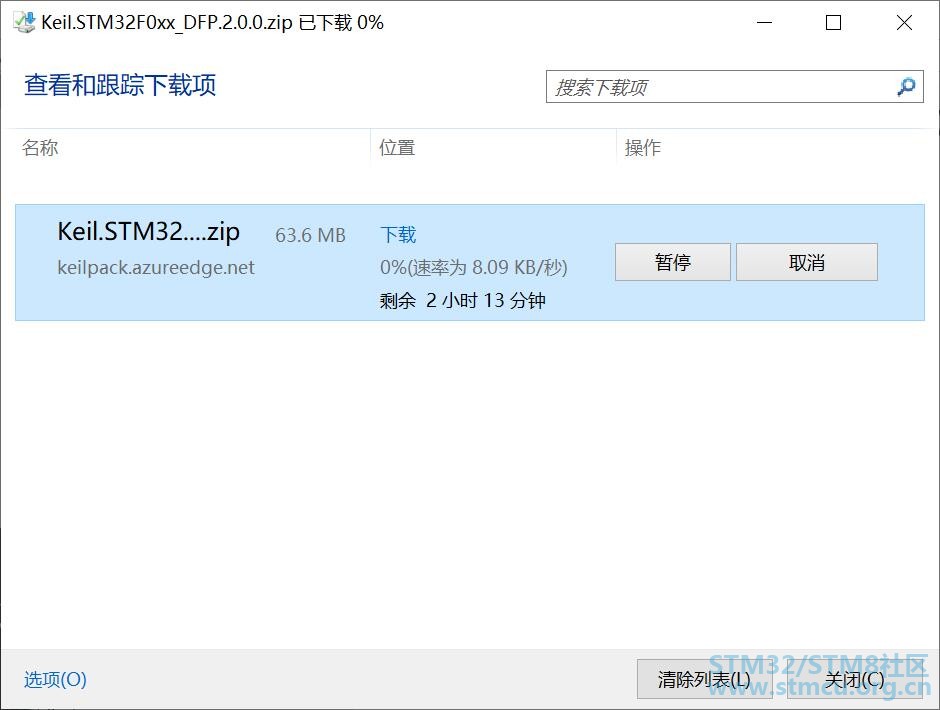
Task: Click the Action column header
Action: (643, 148)
